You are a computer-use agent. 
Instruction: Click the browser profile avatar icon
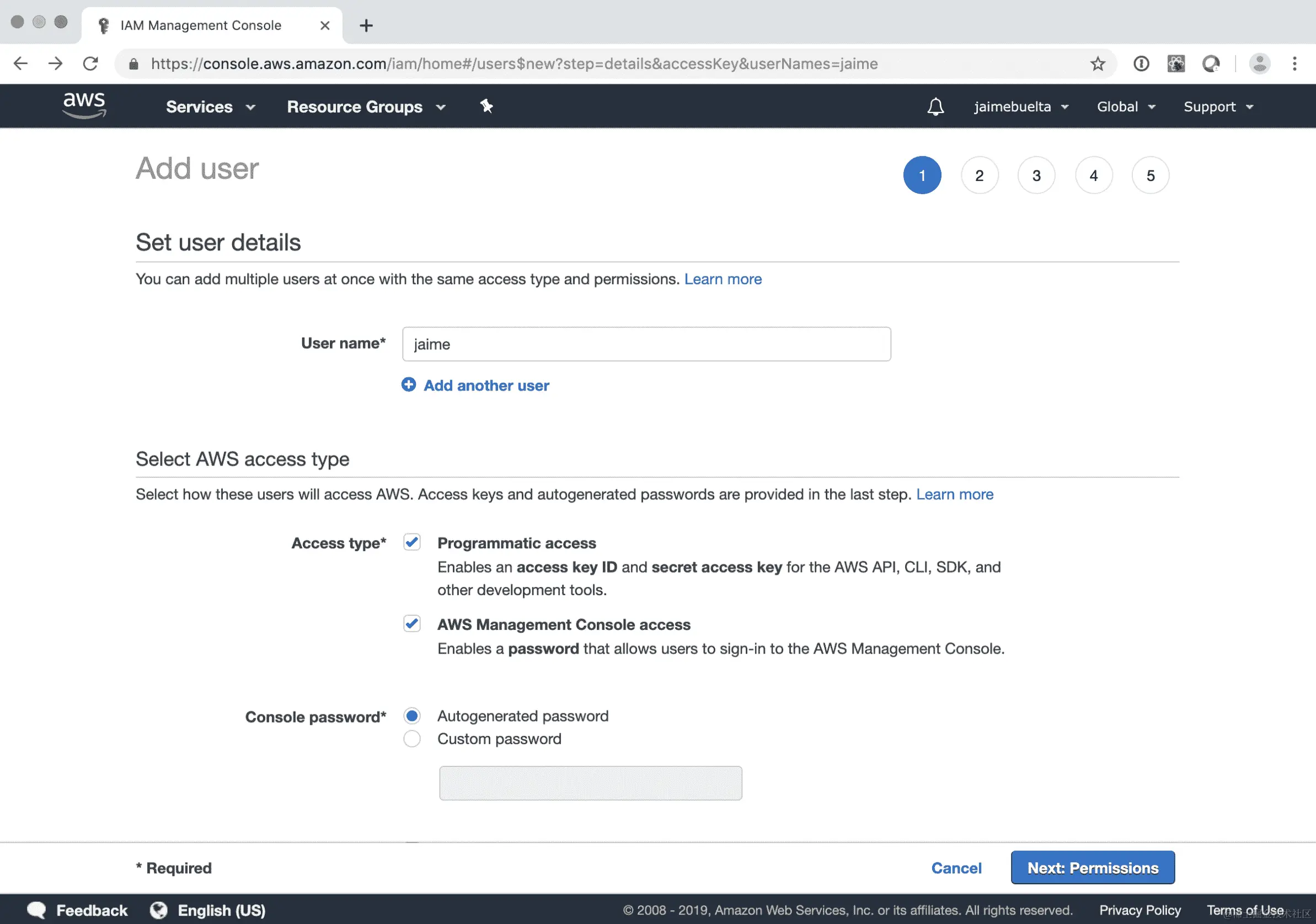[1259, 63]
